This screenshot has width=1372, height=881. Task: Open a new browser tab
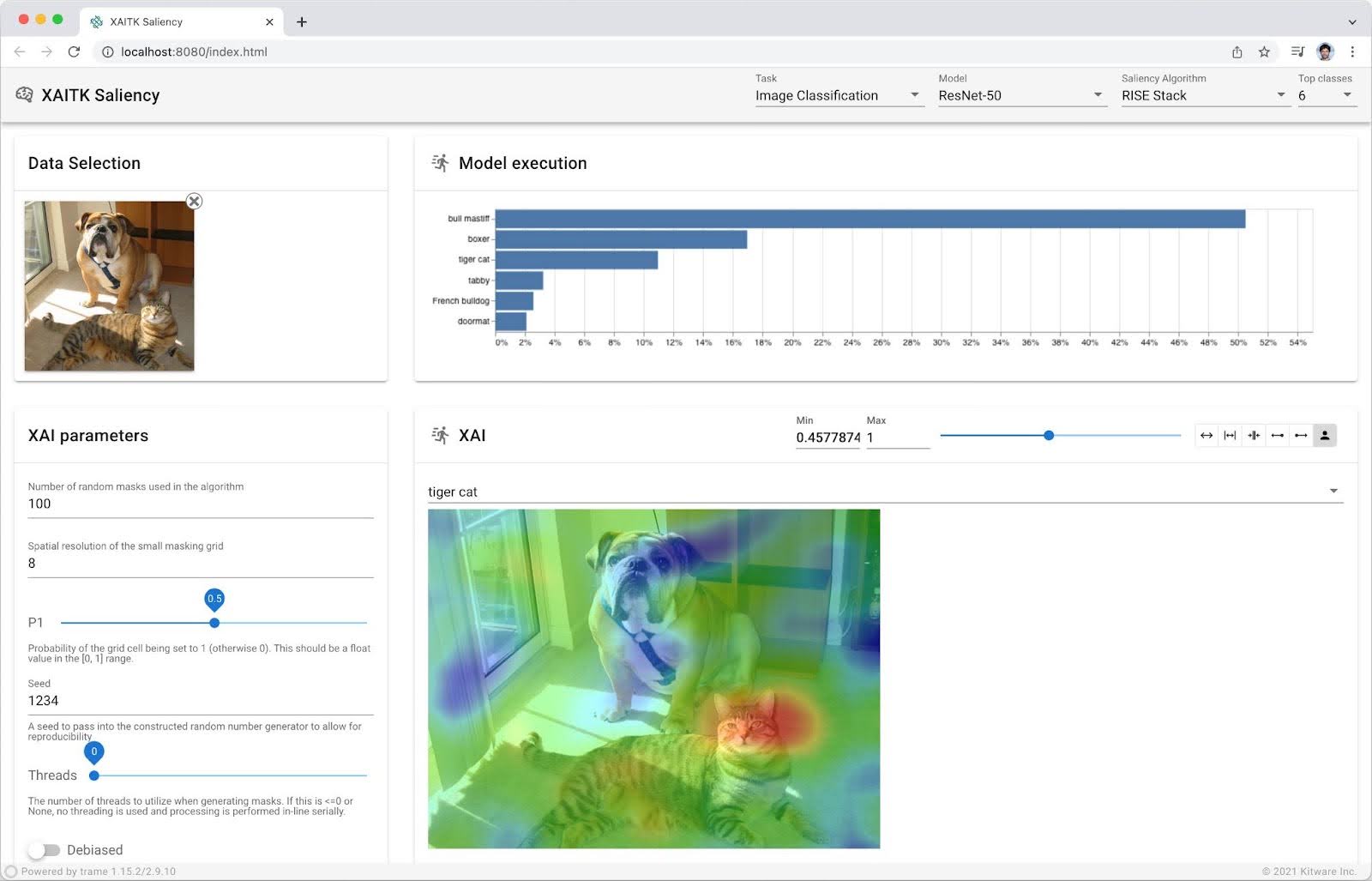(x=302, y=22)
